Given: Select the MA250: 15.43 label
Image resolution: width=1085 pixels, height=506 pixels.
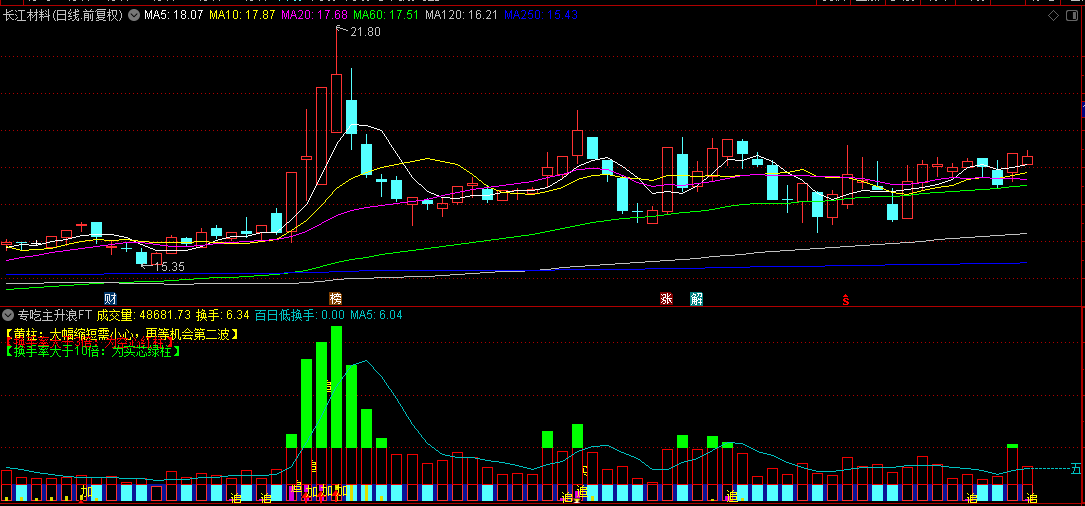Looking at the screenshot, I should pyautogui.click(x=540, y=15).
